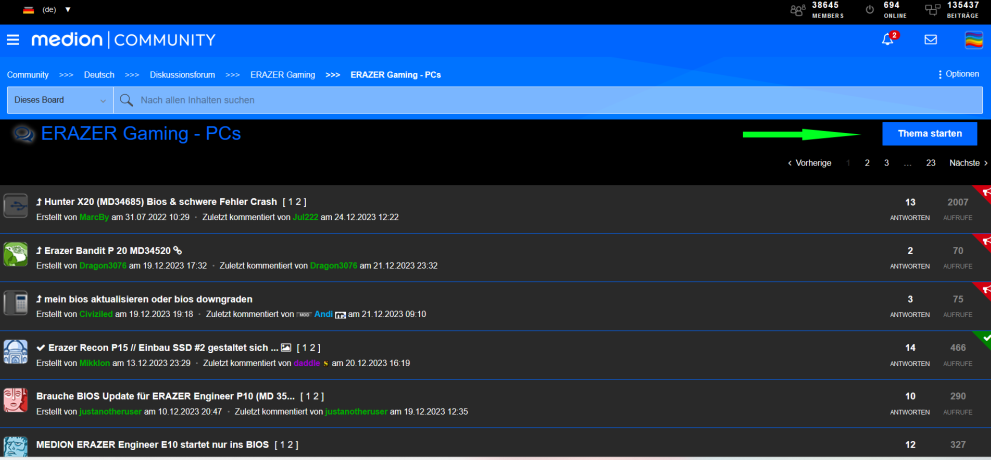Open the Optionen menu
This screenshot has height=460, width=991.
coord(958,74)
